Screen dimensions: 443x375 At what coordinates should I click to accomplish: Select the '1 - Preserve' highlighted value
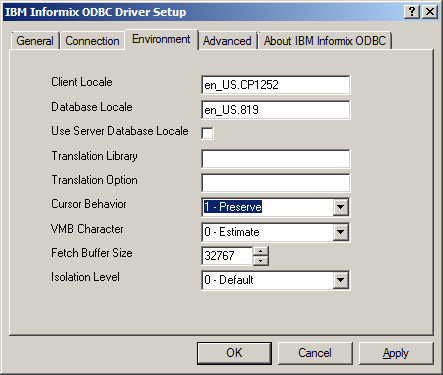point(233,207)
